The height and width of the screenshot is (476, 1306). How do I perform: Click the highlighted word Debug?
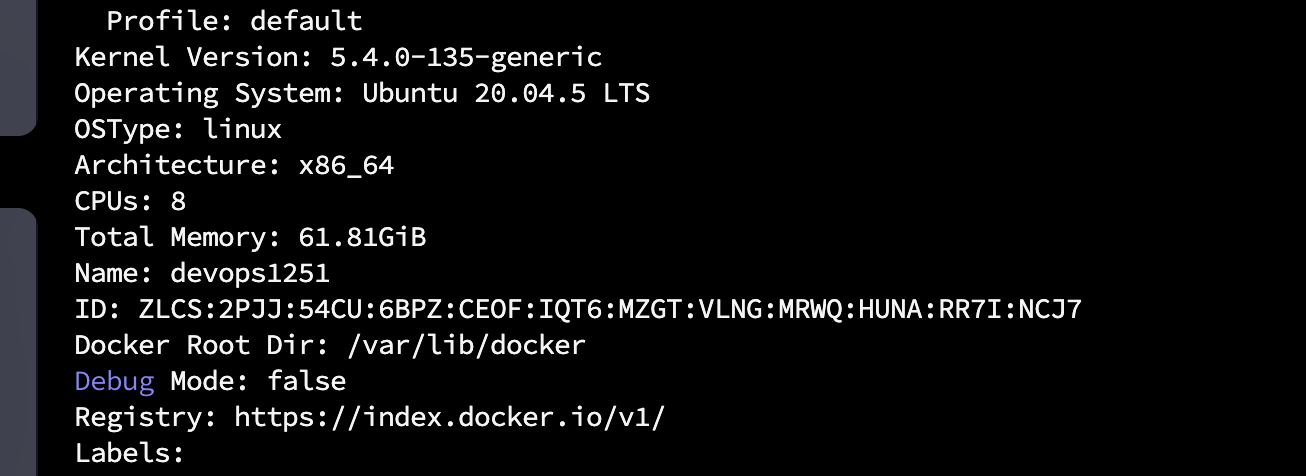pyautogui.click(x=114, y=381)
